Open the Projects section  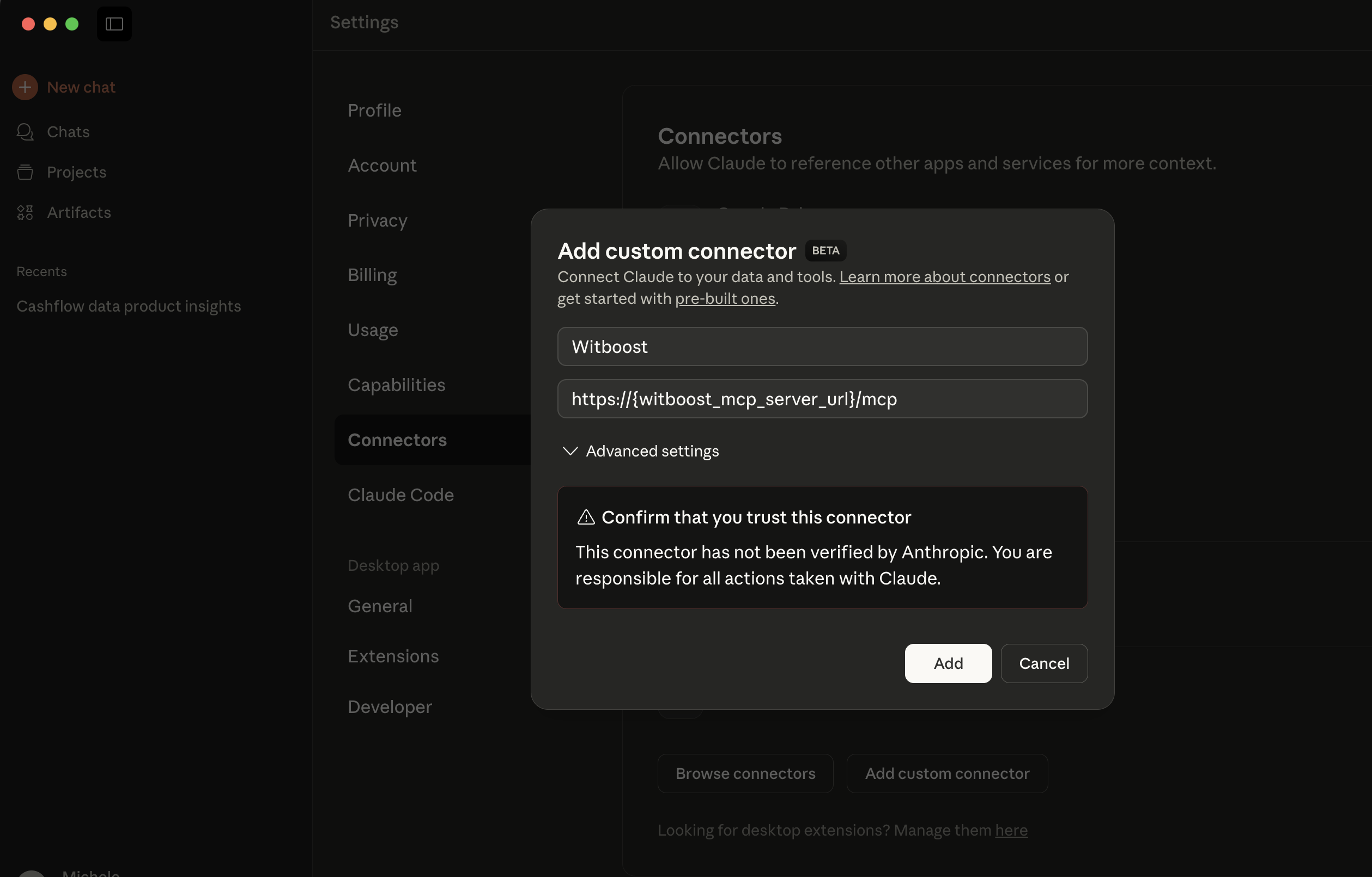[x=76, y=172]
